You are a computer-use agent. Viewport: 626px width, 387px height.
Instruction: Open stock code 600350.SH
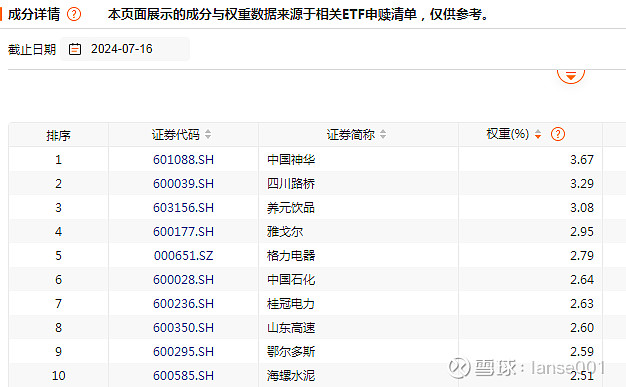point(183,327)
